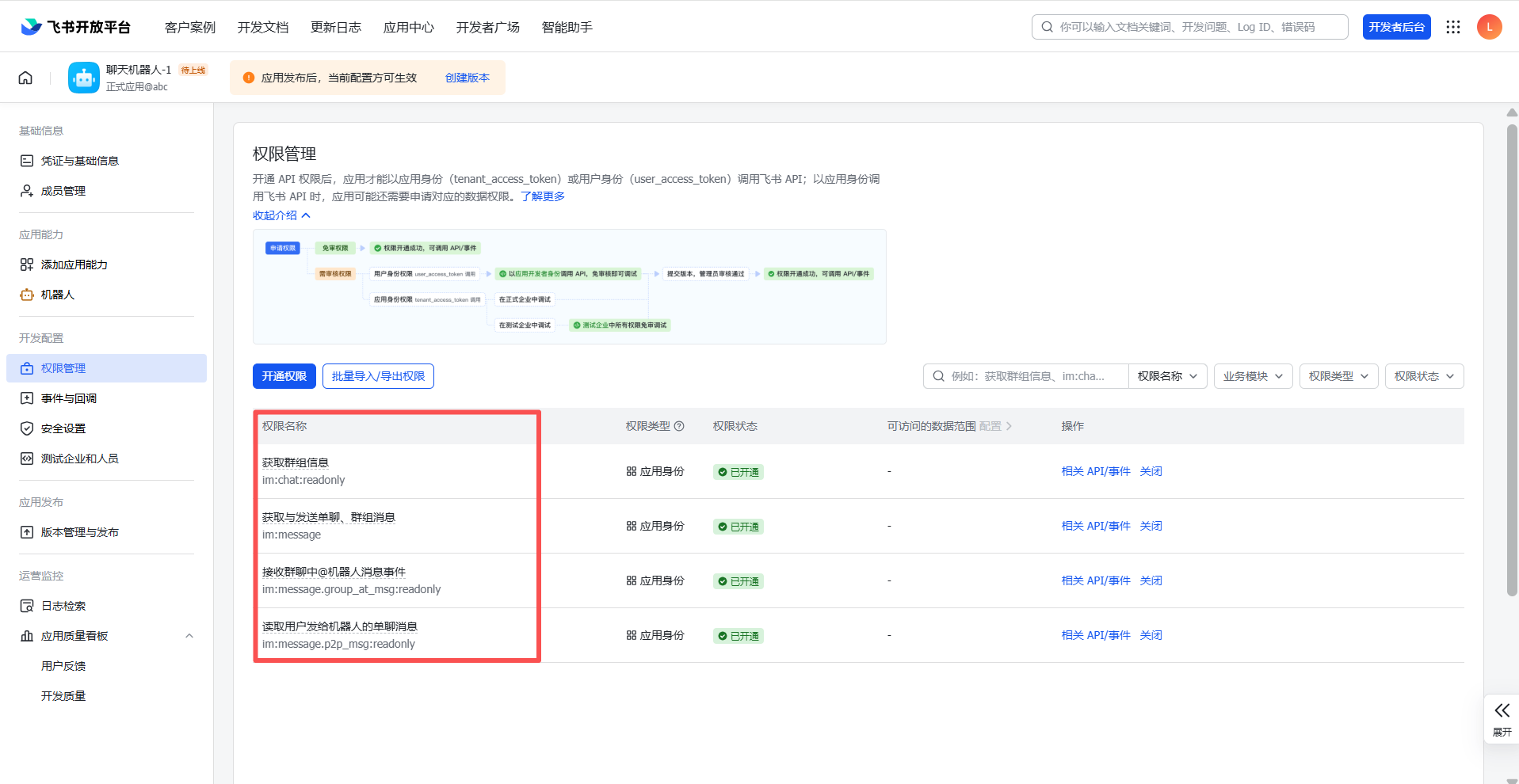Click green check icon on im:chat:readonly status
Viewport: 1519px width, 784px height.
pos(723,472)
